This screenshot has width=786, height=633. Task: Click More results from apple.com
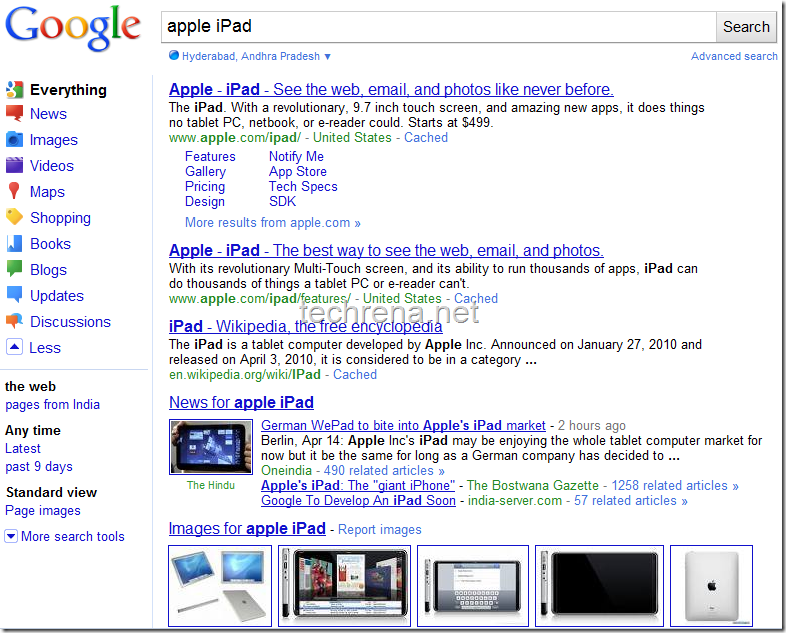[x=273, y=223]
